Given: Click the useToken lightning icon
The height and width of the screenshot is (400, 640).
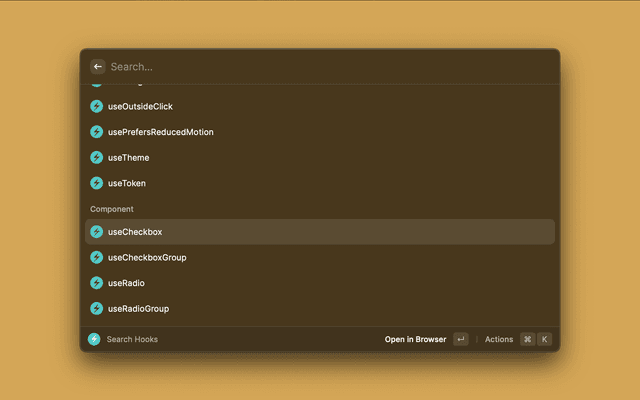Looking at the screenshot, I should coord(97,183).
